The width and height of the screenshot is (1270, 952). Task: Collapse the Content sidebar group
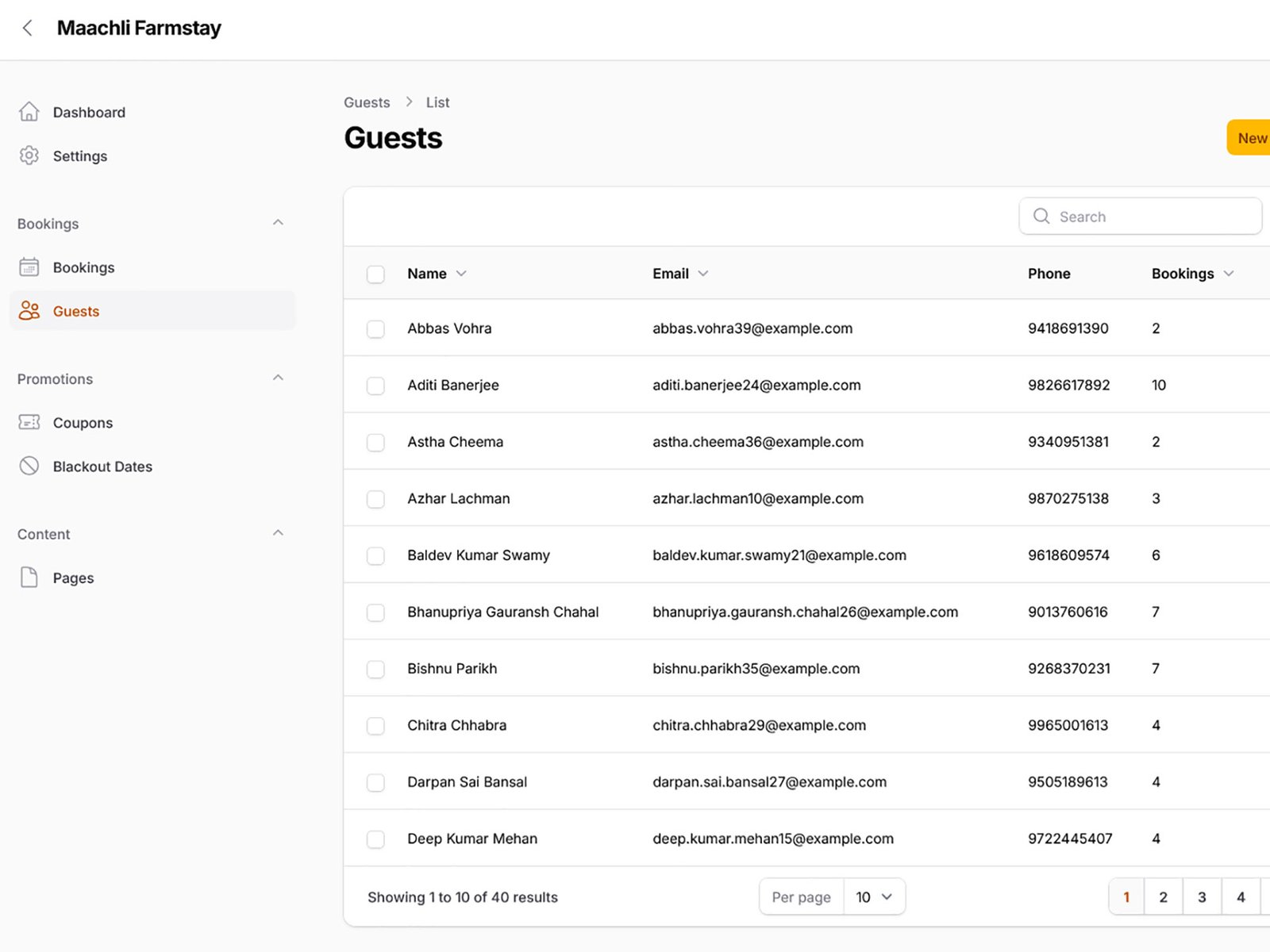(x=278, y=533)
